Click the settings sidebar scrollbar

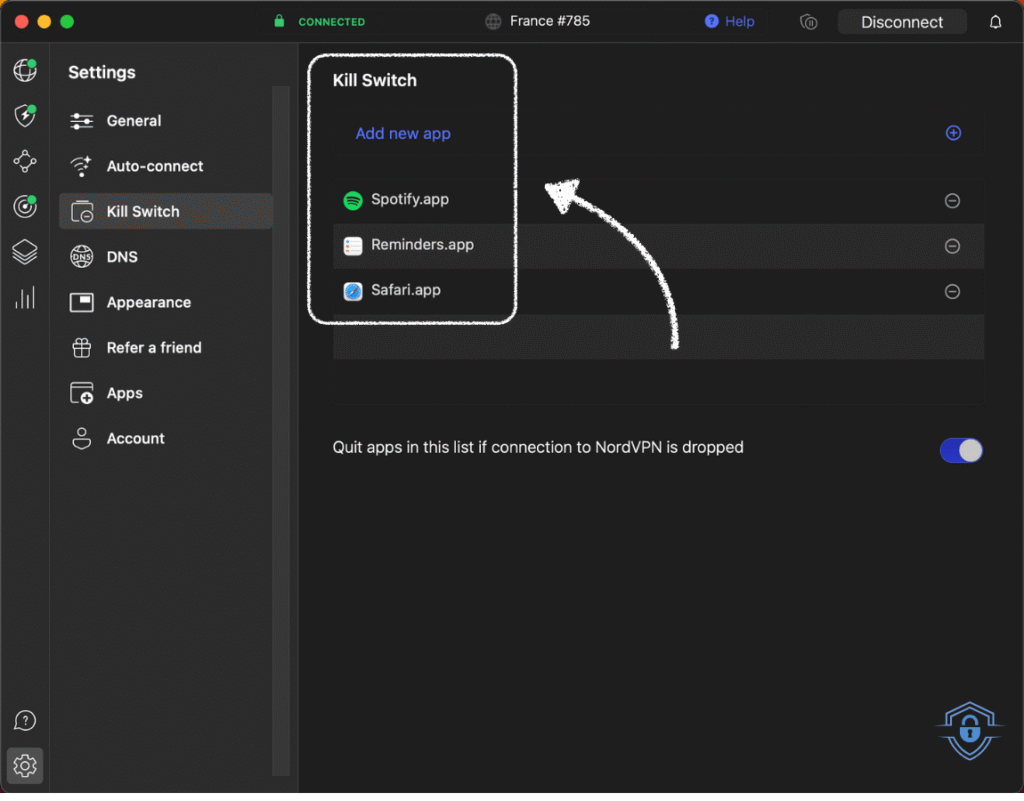point(281,431)
